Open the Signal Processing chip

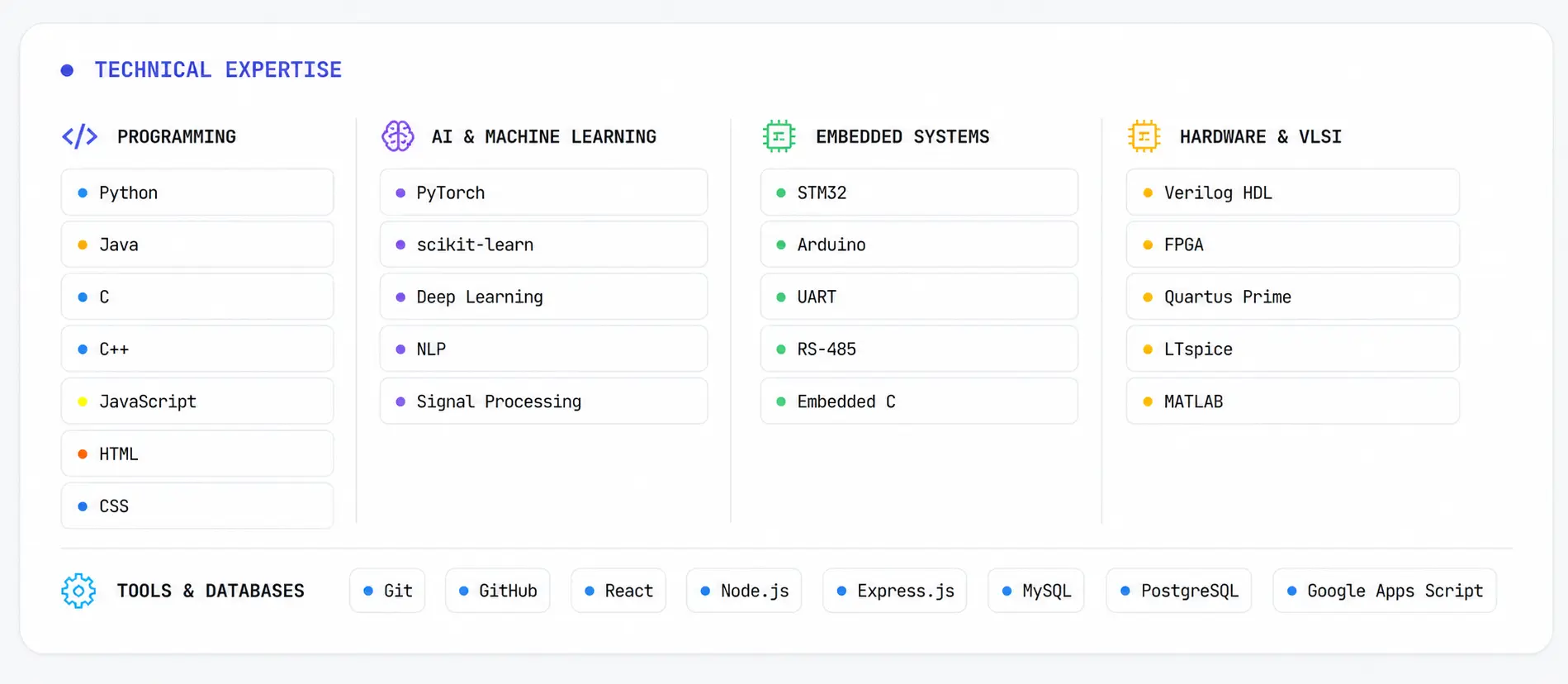pyautogui.click(x=543, y=401)
